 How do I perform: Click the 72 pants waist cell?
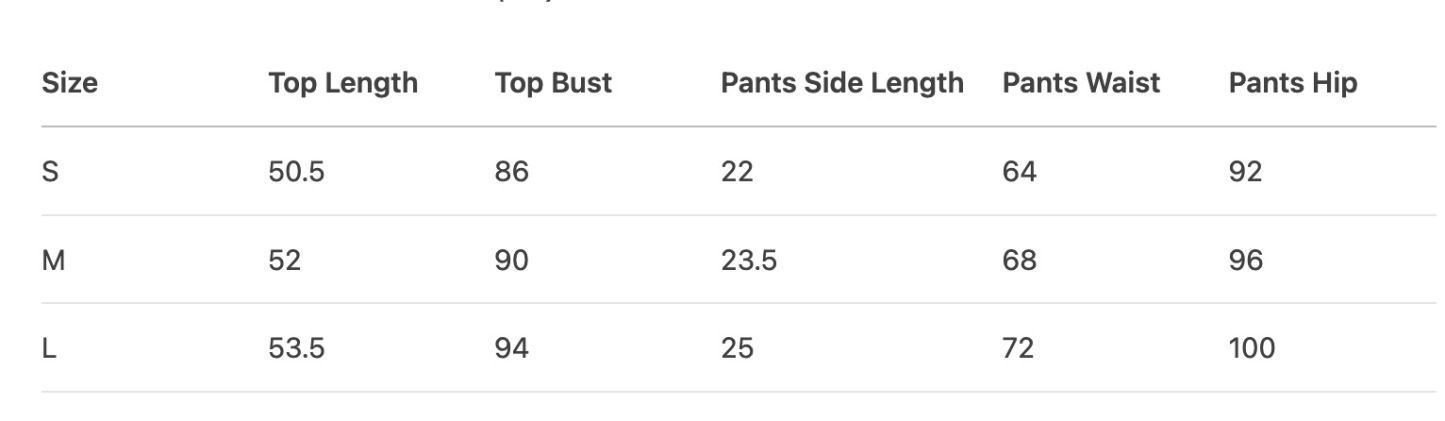point(1018,349)
